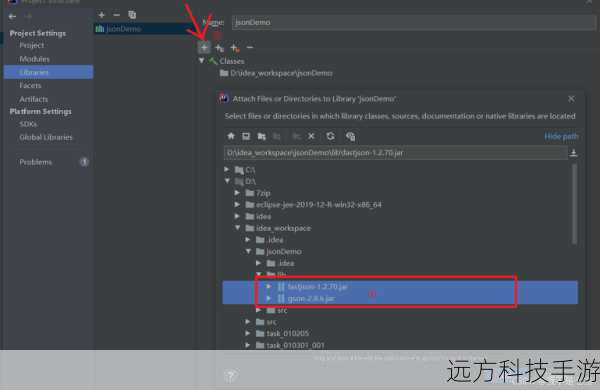The width and height of the screenshot is (600, 390).
Task: Click the Hide path link
Action: click(x=561, y=136)
